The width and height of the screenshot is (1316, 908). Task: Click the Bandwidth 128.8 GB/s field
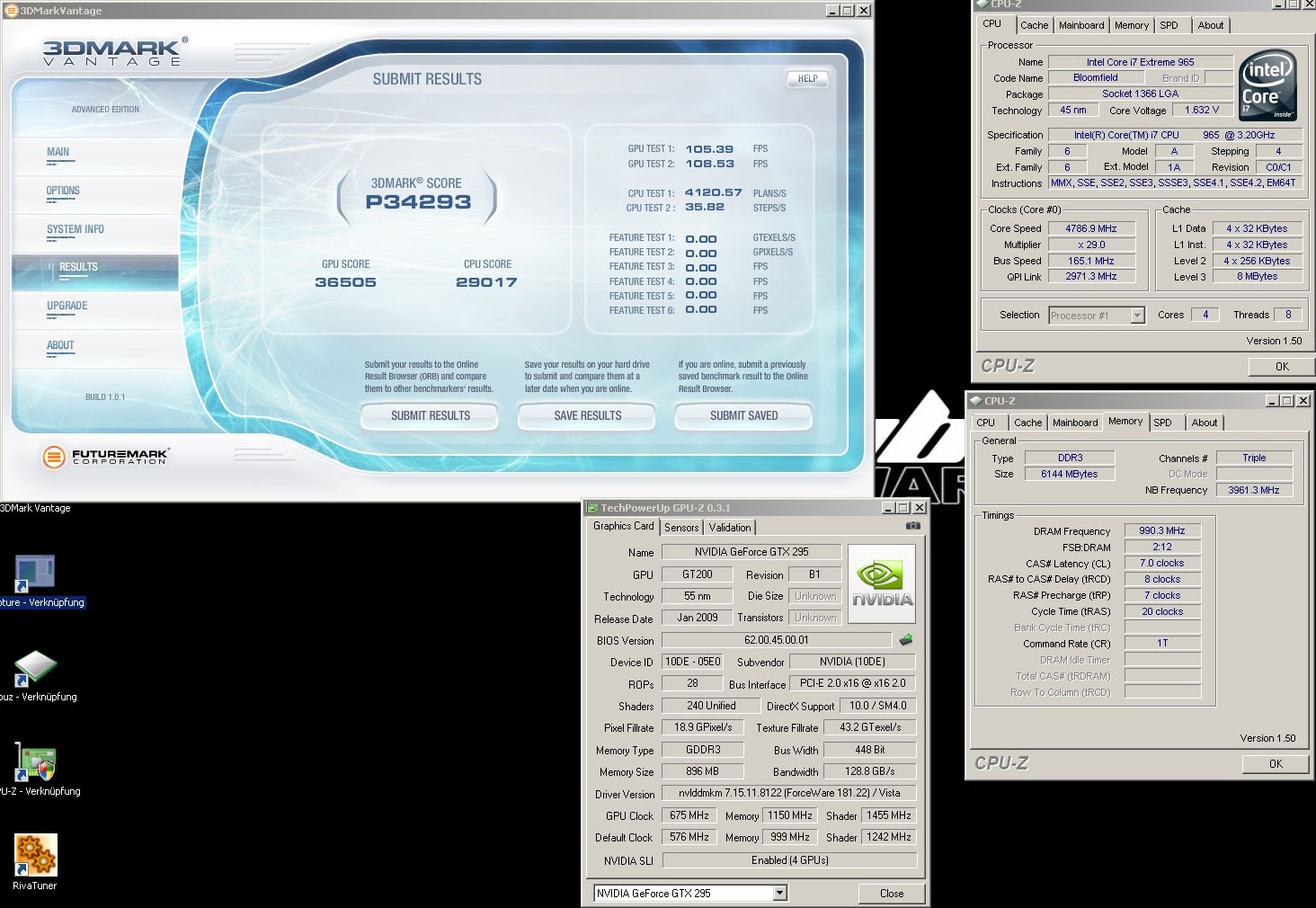(870, 771)
